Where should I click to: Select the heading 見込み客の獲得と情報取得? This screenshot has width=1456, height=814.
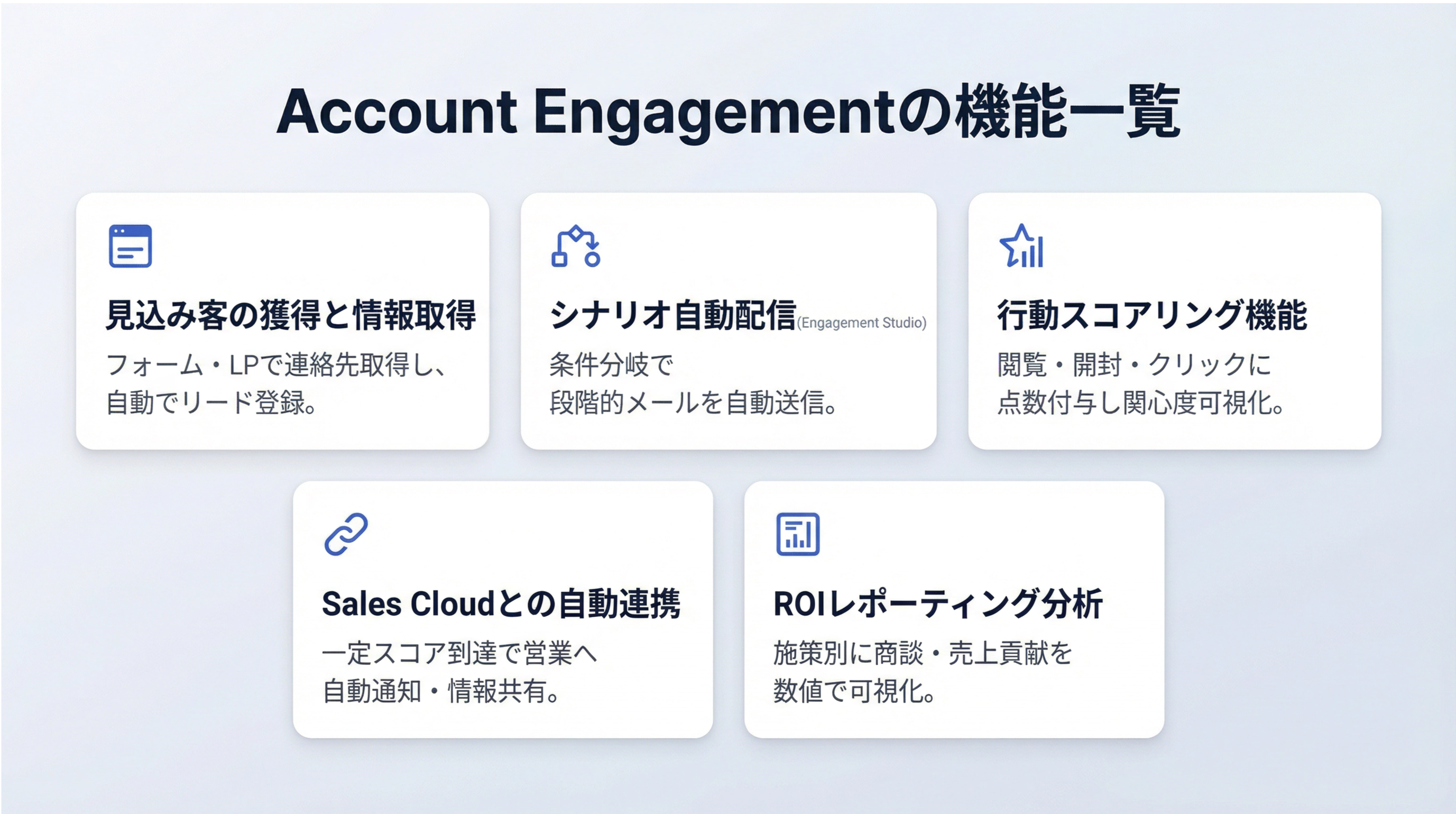click(x=291, y=315)
